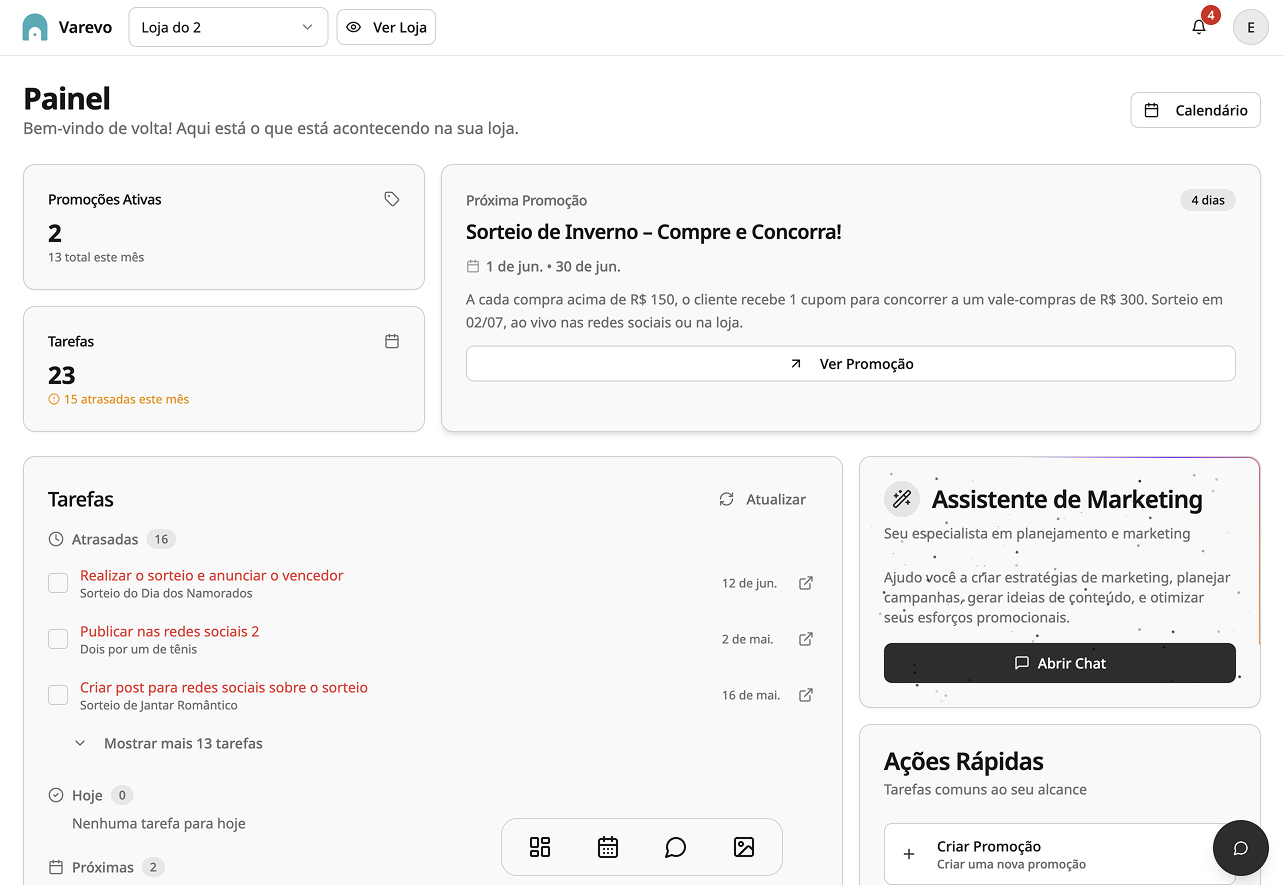Check the Criar post para redes sociais checkbox
The width and height of the screenshot is (1284, 885).
[58, 695]
